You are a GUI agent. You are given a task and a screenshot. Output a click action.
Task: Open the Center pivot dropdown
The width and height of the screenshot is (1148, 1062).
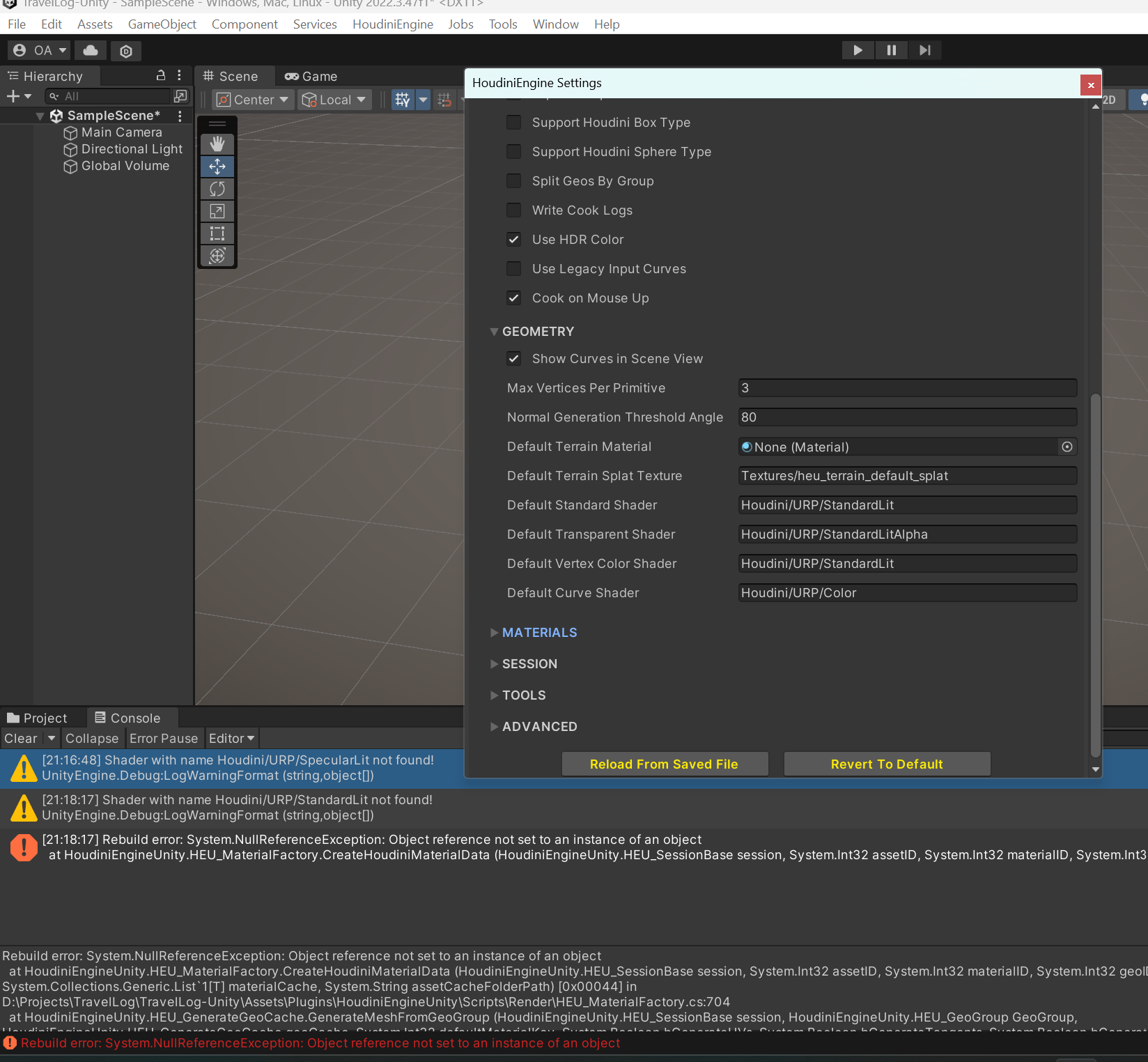[252, 100]
